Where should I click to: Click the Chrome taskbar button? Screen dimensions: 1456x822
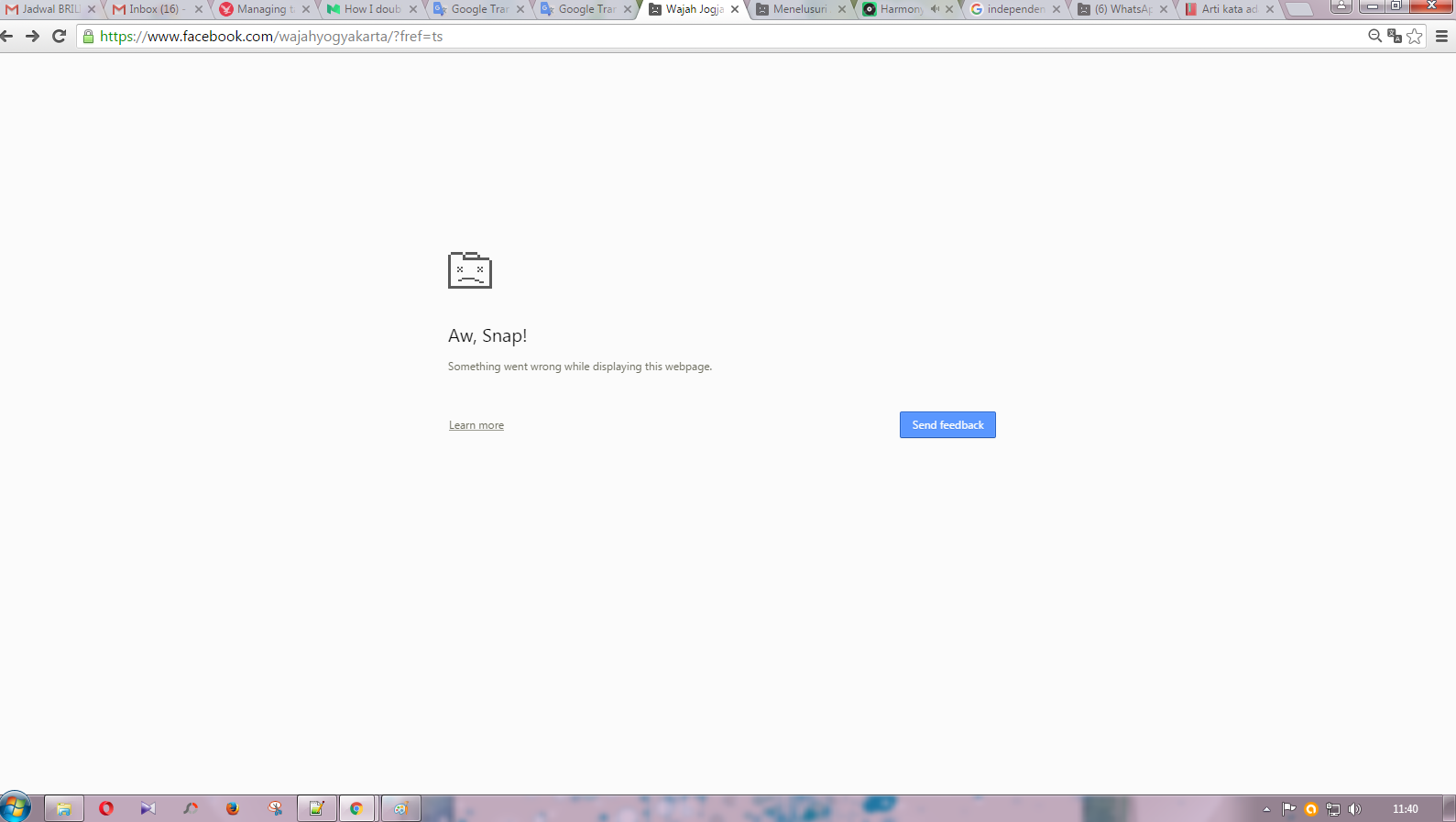pos(357,808)
